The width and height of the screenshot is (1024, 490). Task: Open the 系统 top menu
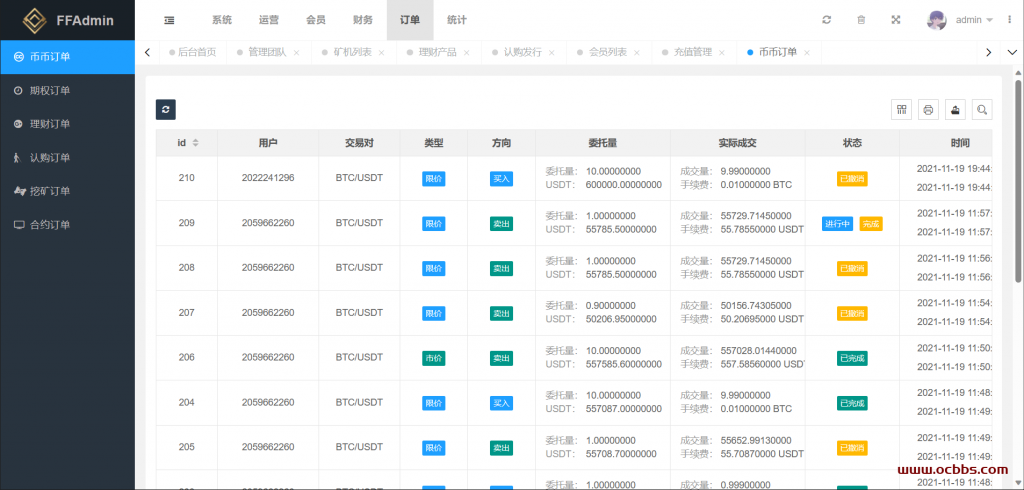coord(221,20)
